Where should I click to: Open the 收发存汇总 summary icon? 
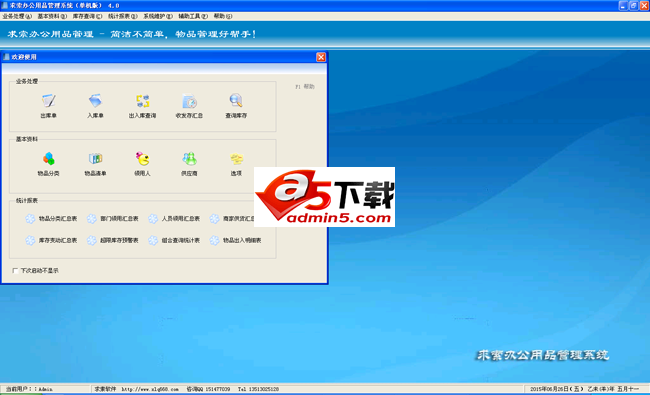pos(189,101)
